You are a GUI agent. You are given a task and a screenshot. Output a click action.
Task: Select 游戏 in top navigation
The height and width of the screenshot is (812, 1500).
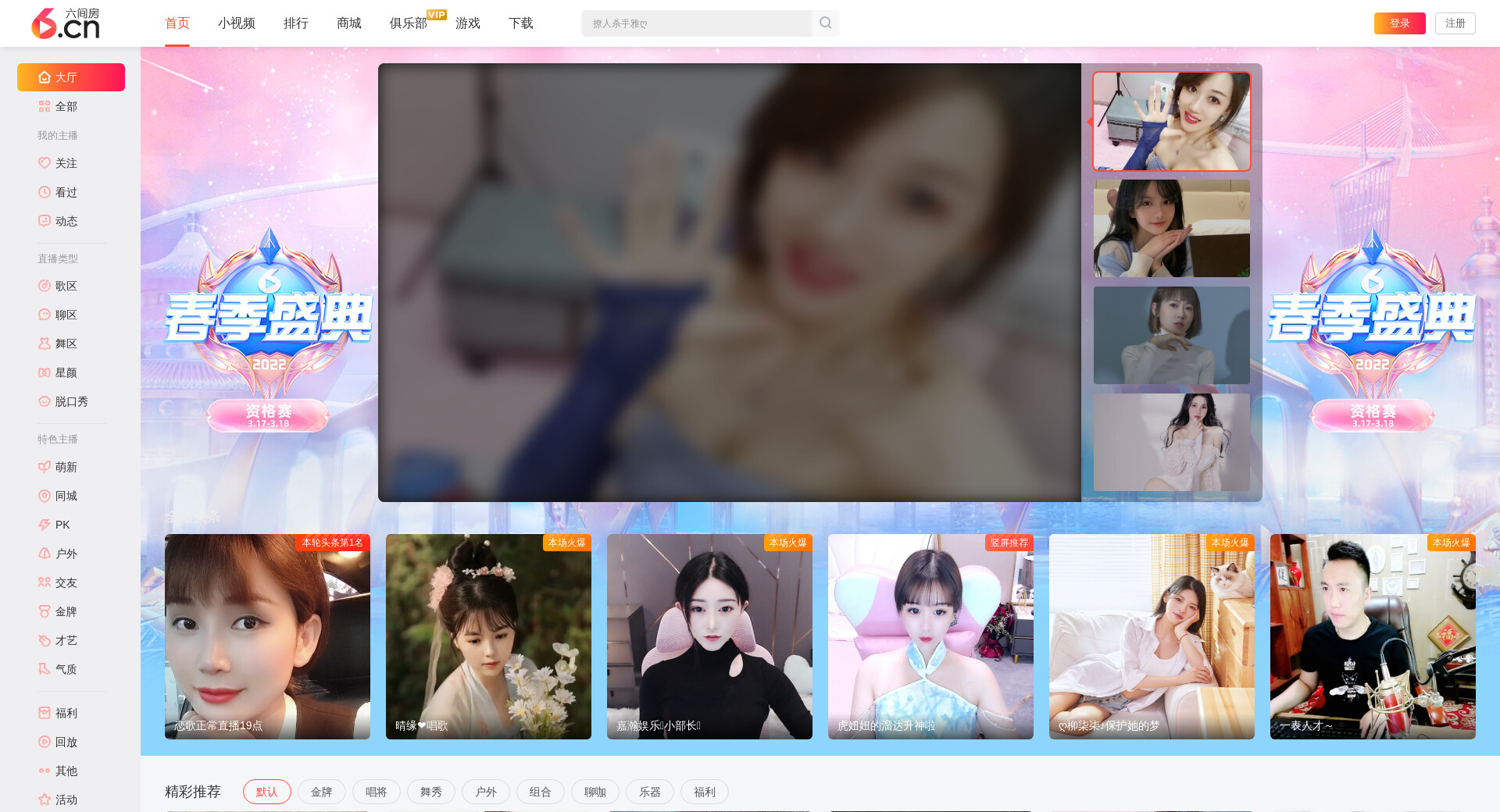pyautogui.click(x=468, y=23)
